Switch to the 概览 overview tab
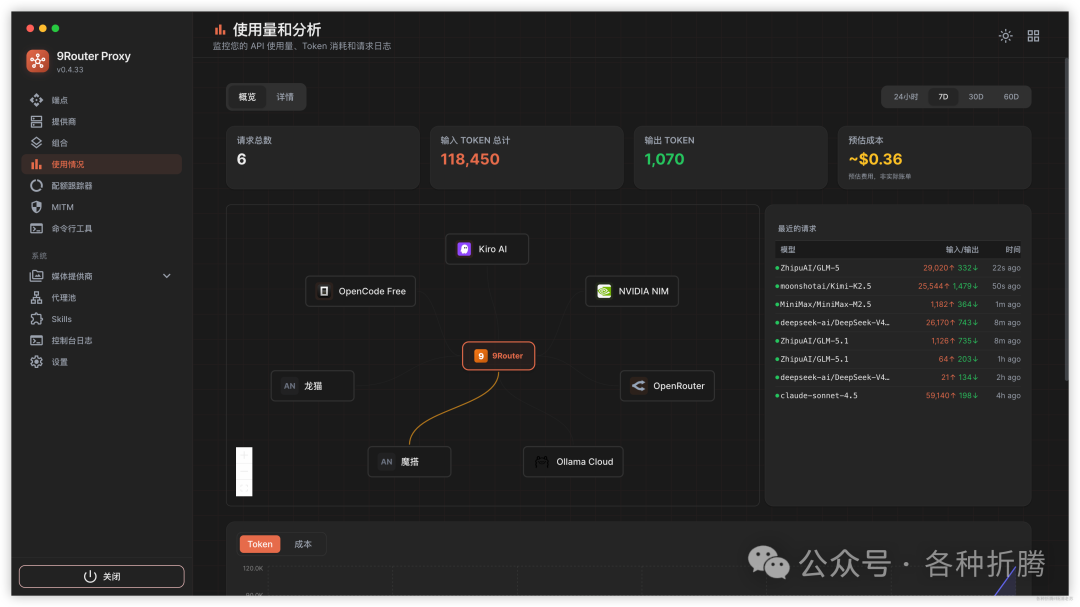1080x607 pixels. [247, 96]
